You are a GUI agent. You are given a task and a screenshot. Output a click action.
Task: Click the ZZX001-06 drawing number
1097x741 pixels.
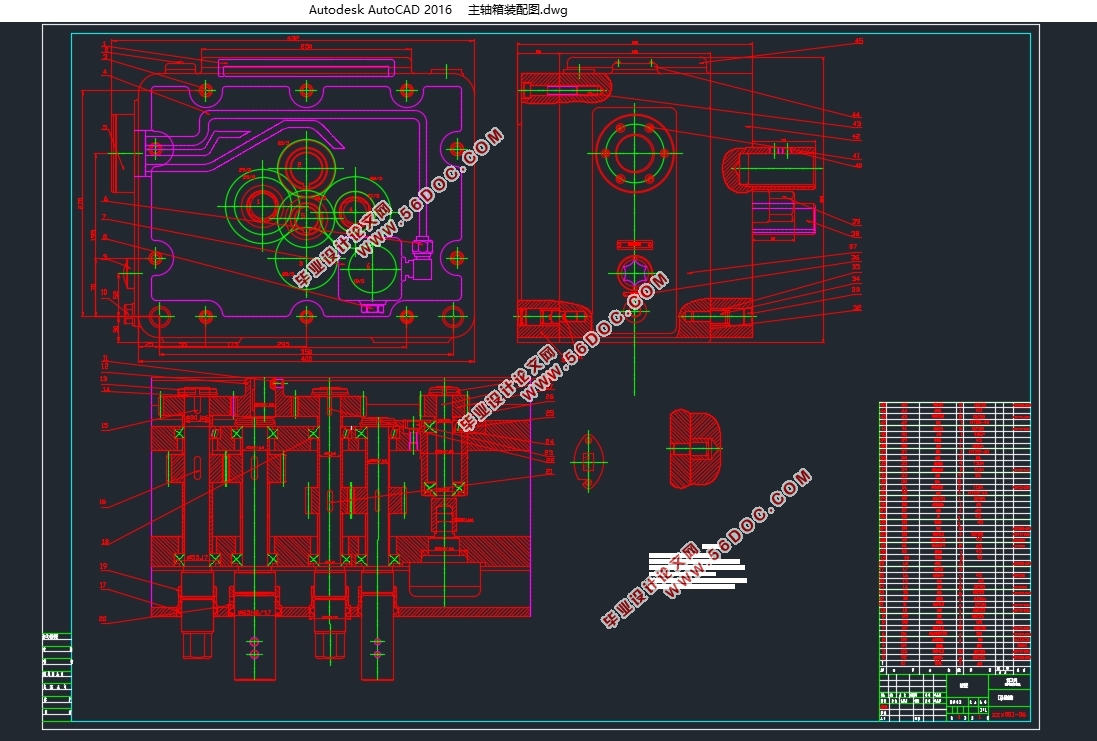(x=1009, y=714)
